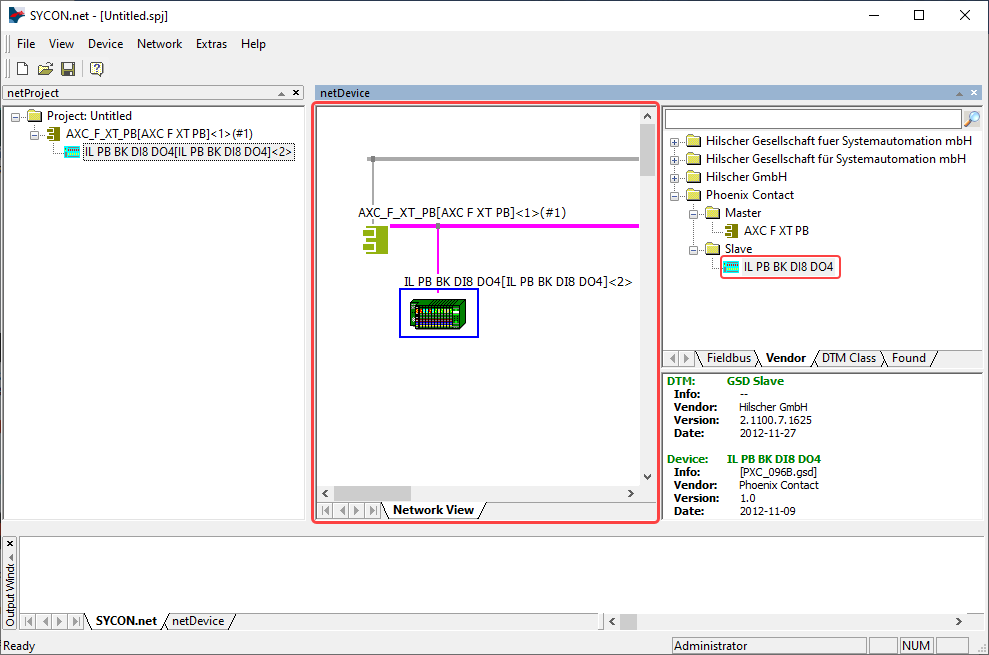Screen dimensions: 989x655
Task: Open the View menu
Action: (x=61, y=44)
